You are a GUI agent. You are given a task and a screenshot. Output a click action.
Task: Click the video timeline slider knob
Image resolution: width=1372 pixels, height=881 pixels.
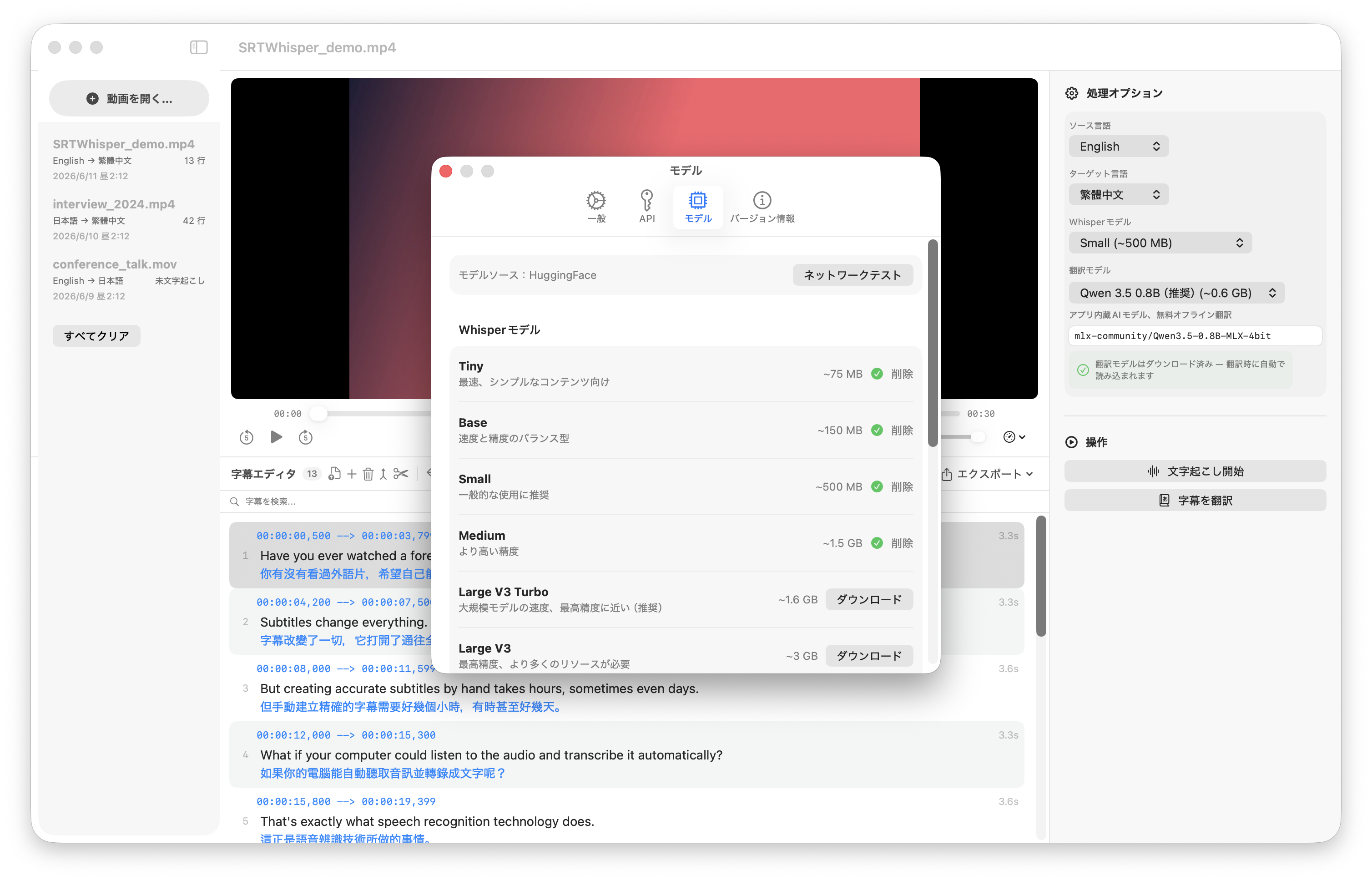coord(318,413)
